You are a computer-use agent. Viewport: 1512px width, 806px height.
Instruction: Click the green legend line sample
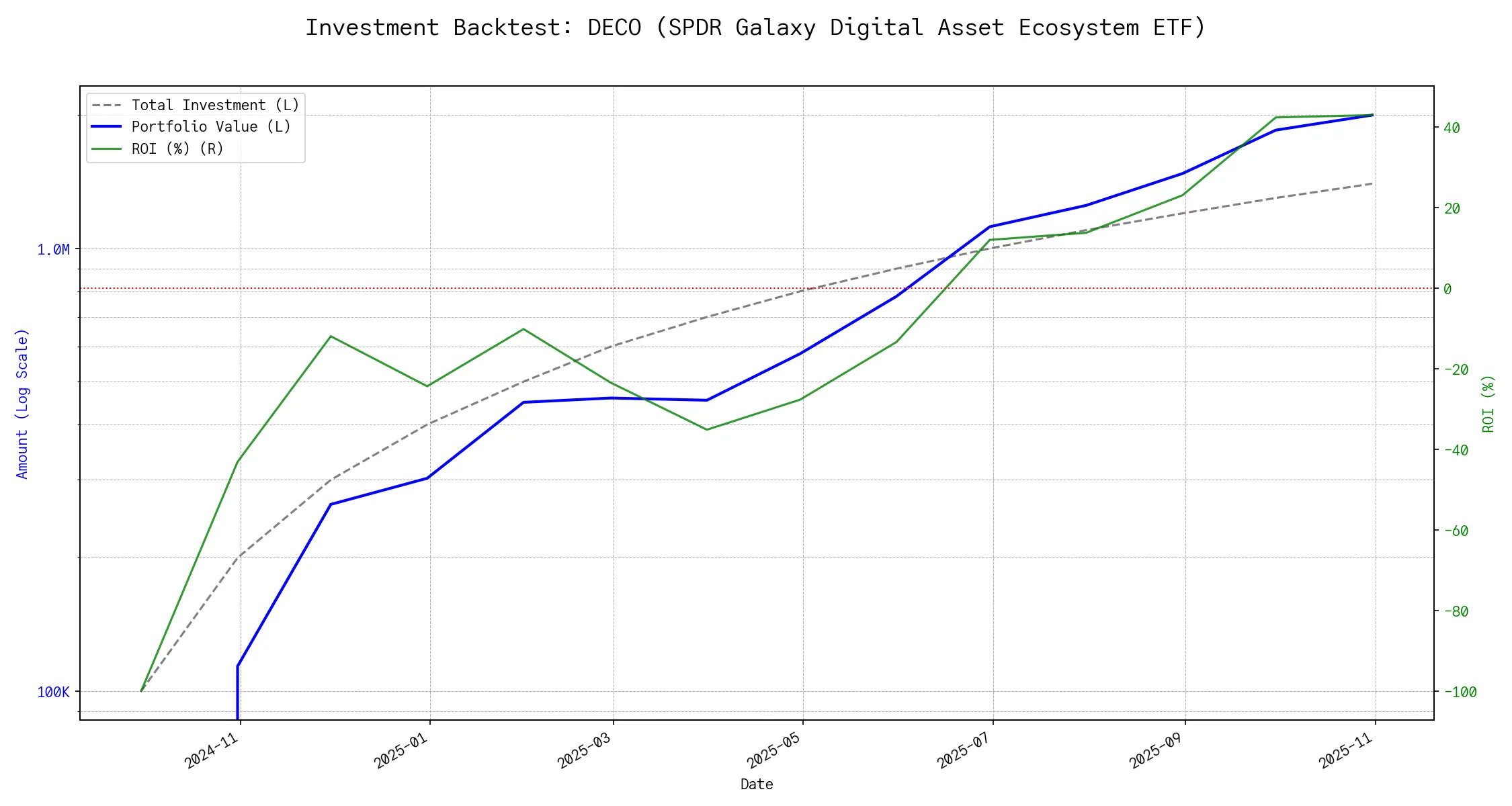(107, 148)
